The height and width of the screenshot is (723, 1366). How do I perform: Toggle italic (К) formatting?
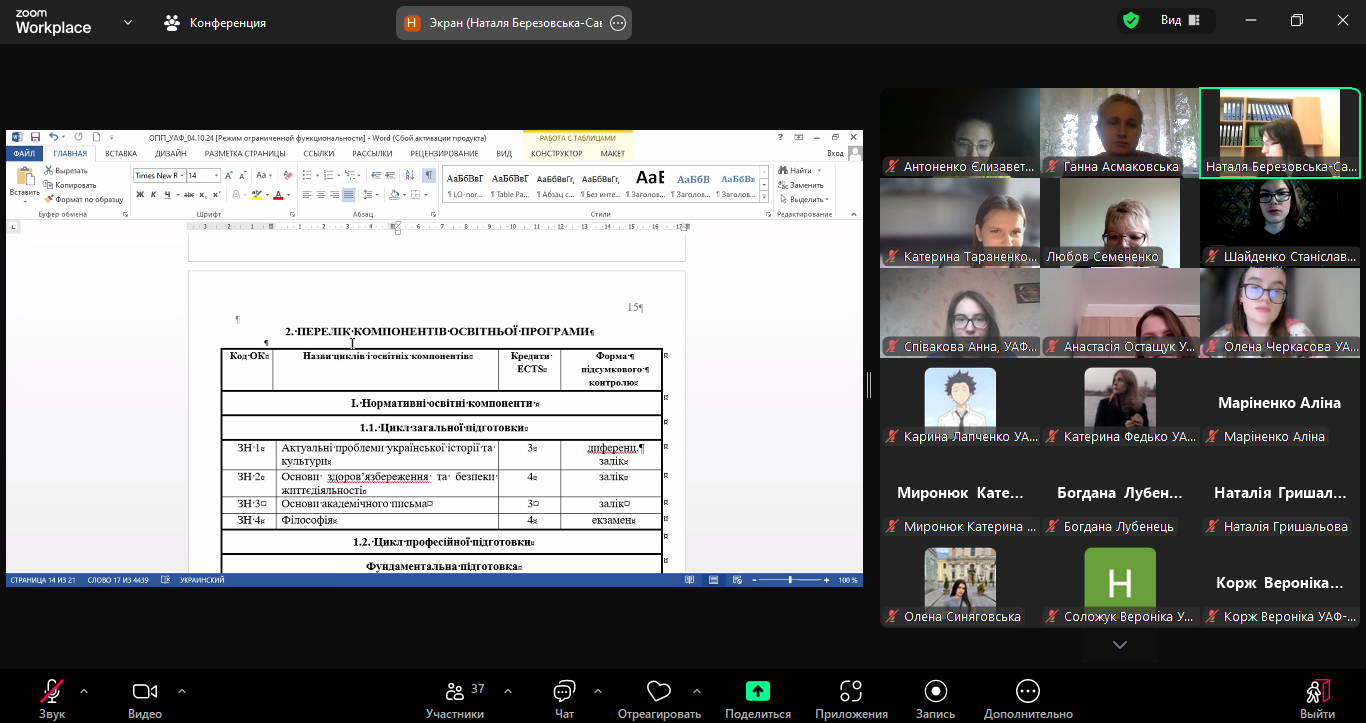coord(154,195)
